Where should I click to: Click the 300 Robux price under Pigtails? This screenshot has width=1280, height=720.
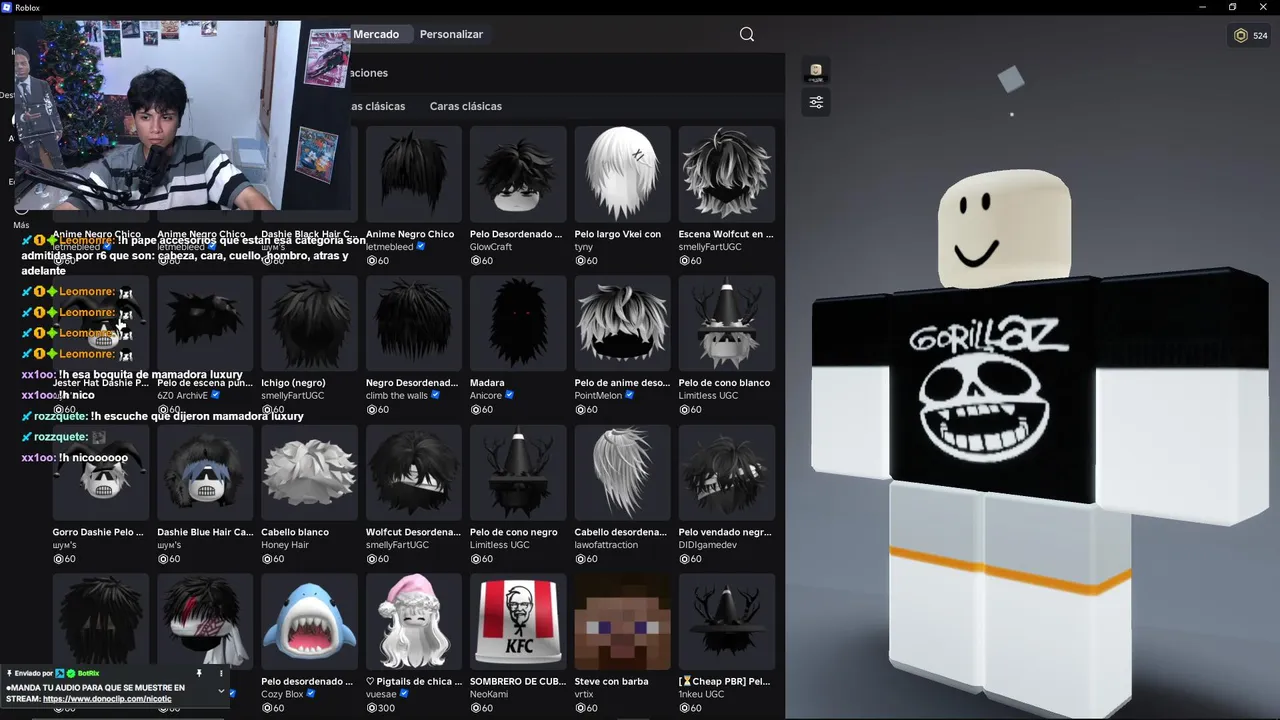(x=380, y=708)
